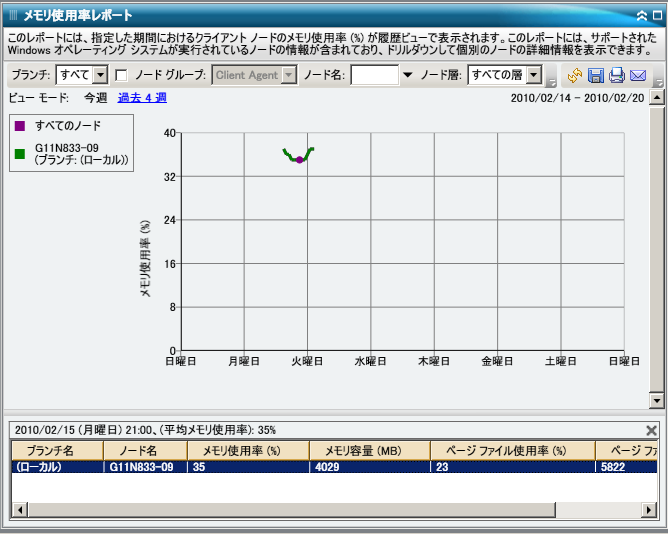The width and height of the screenshot is (668, 534).
Task: Click the purple data point on the chart
Action: [x=300, y=160]
